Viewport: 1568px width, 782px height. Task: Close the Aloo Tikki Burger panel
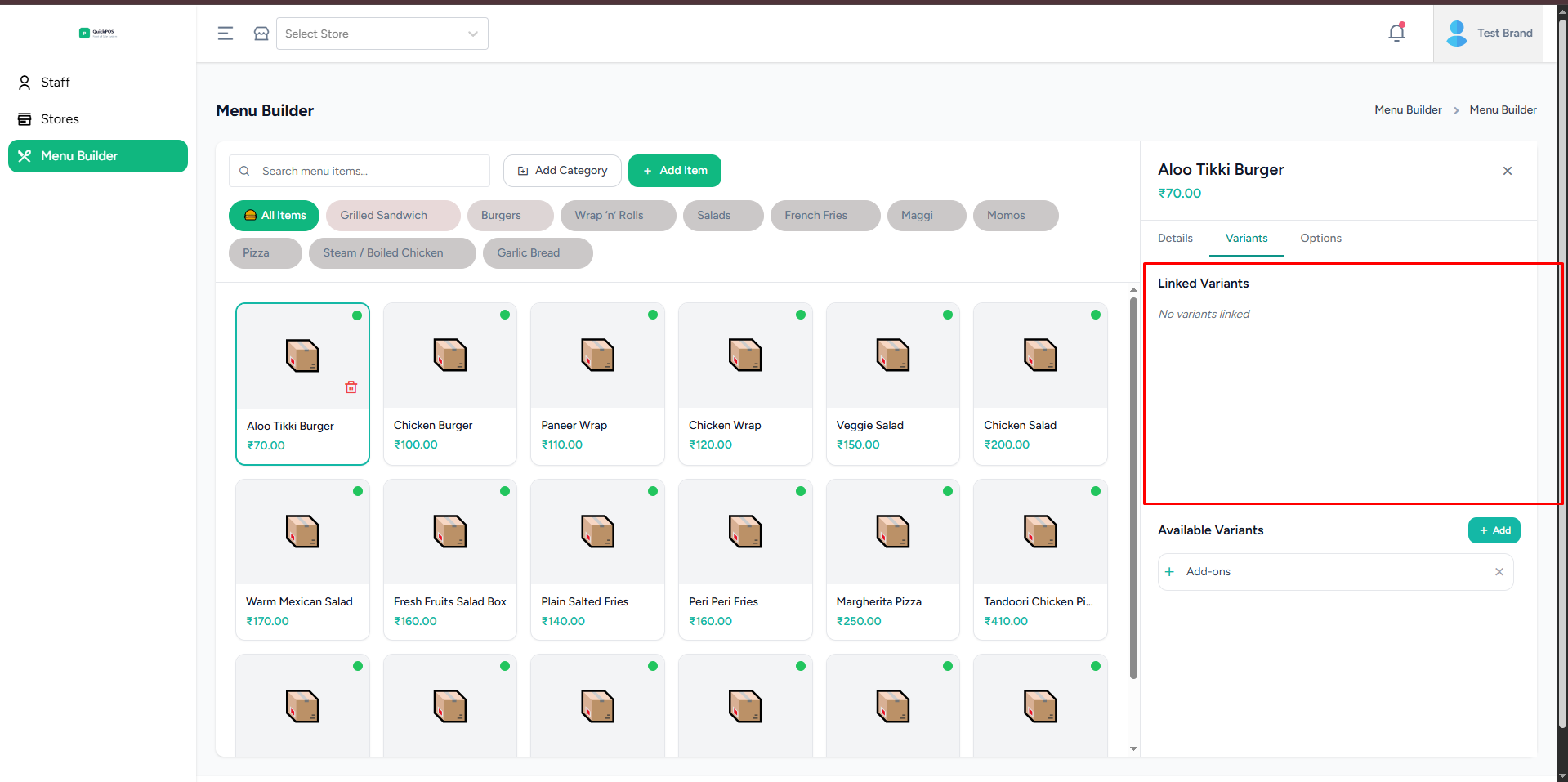1507,171
